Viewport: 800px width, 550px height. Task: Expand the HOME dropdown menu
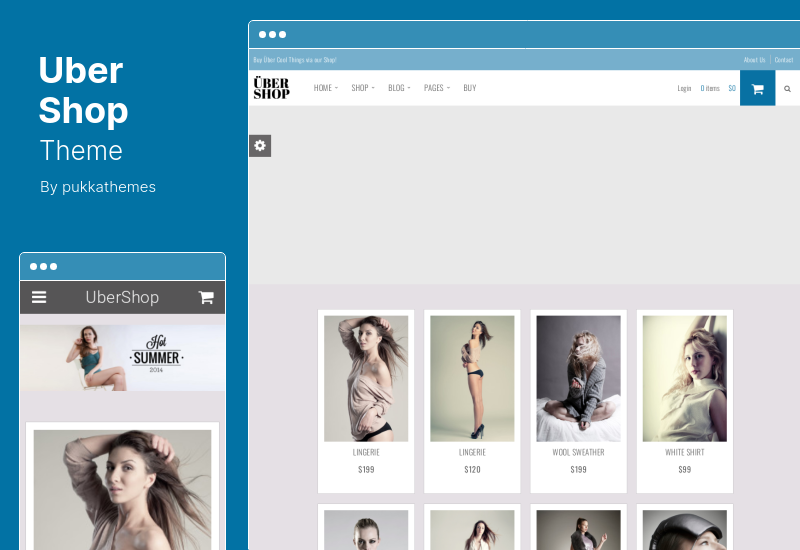326,88
